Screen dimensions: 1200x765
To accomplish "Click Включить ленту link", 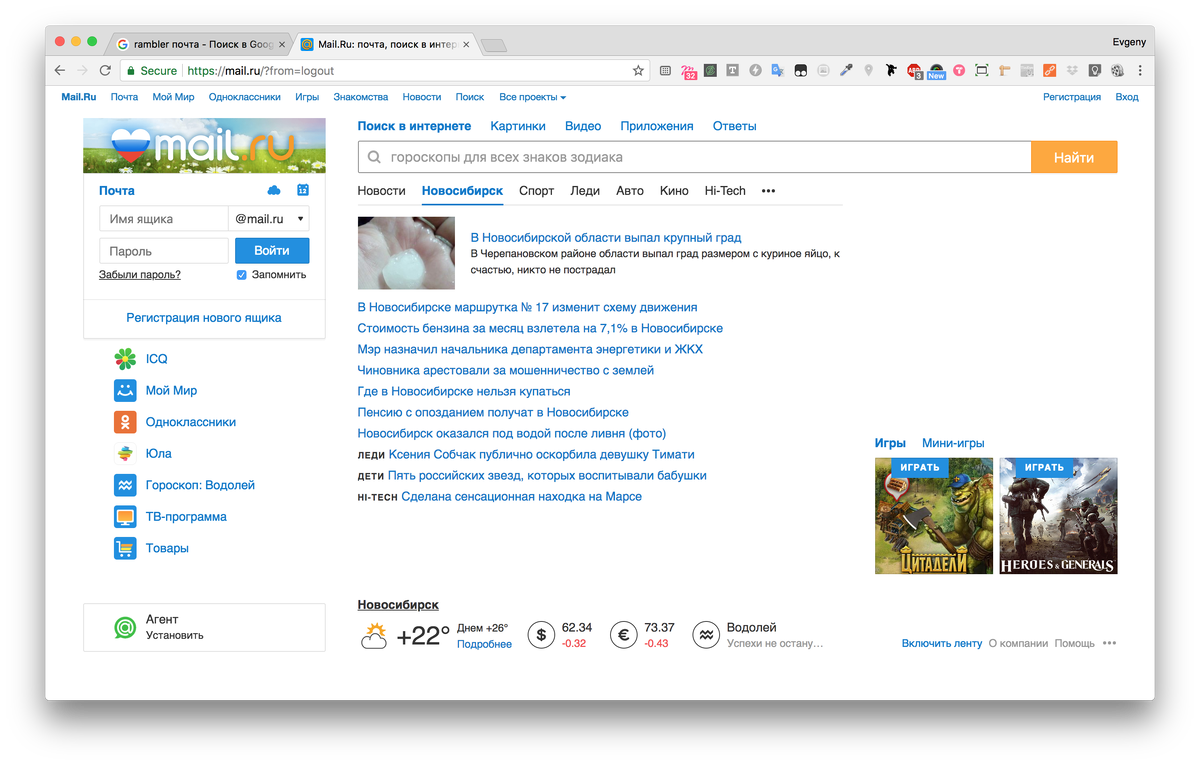I will click(x=942, y=643).
